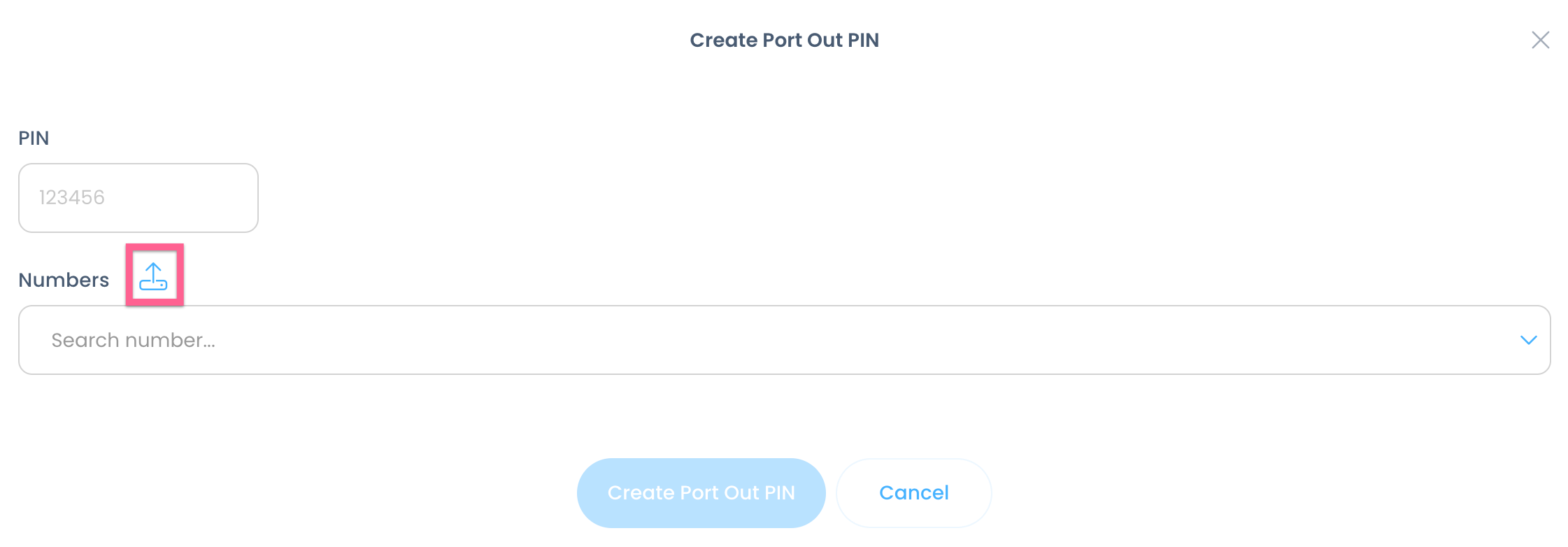Click the upload numbers icon
Screen dimensions: 1568x547
click(153, 276)
